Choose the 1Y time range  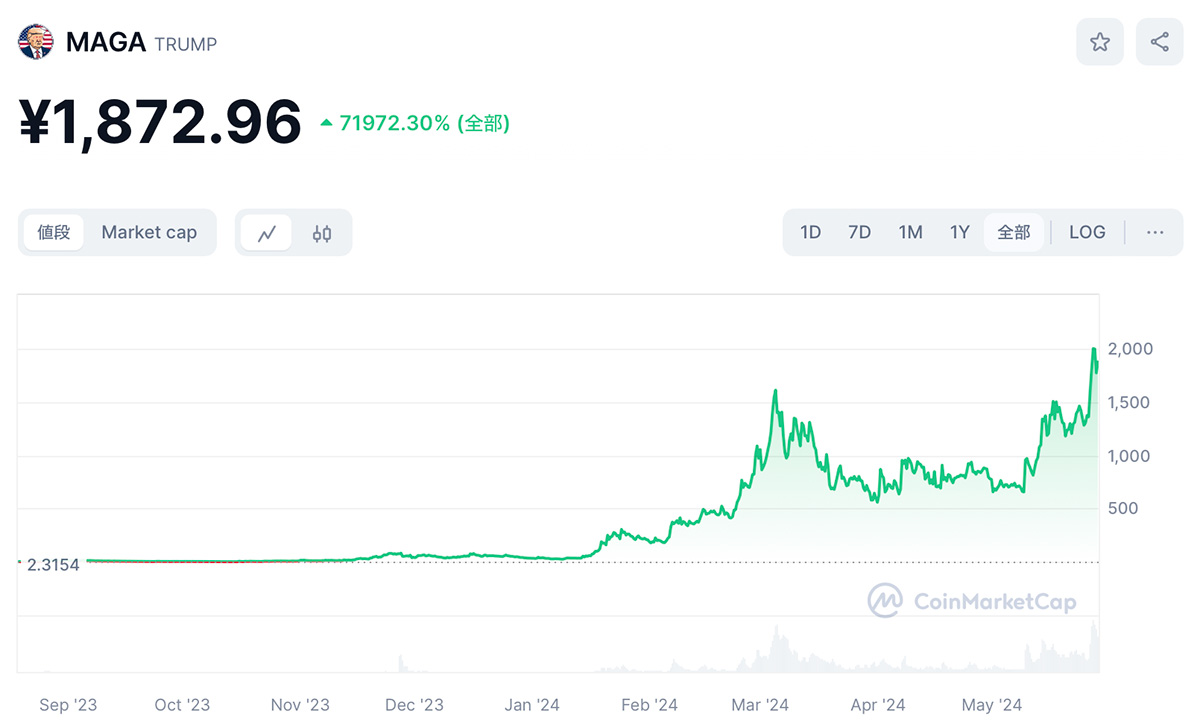(960, 232)
